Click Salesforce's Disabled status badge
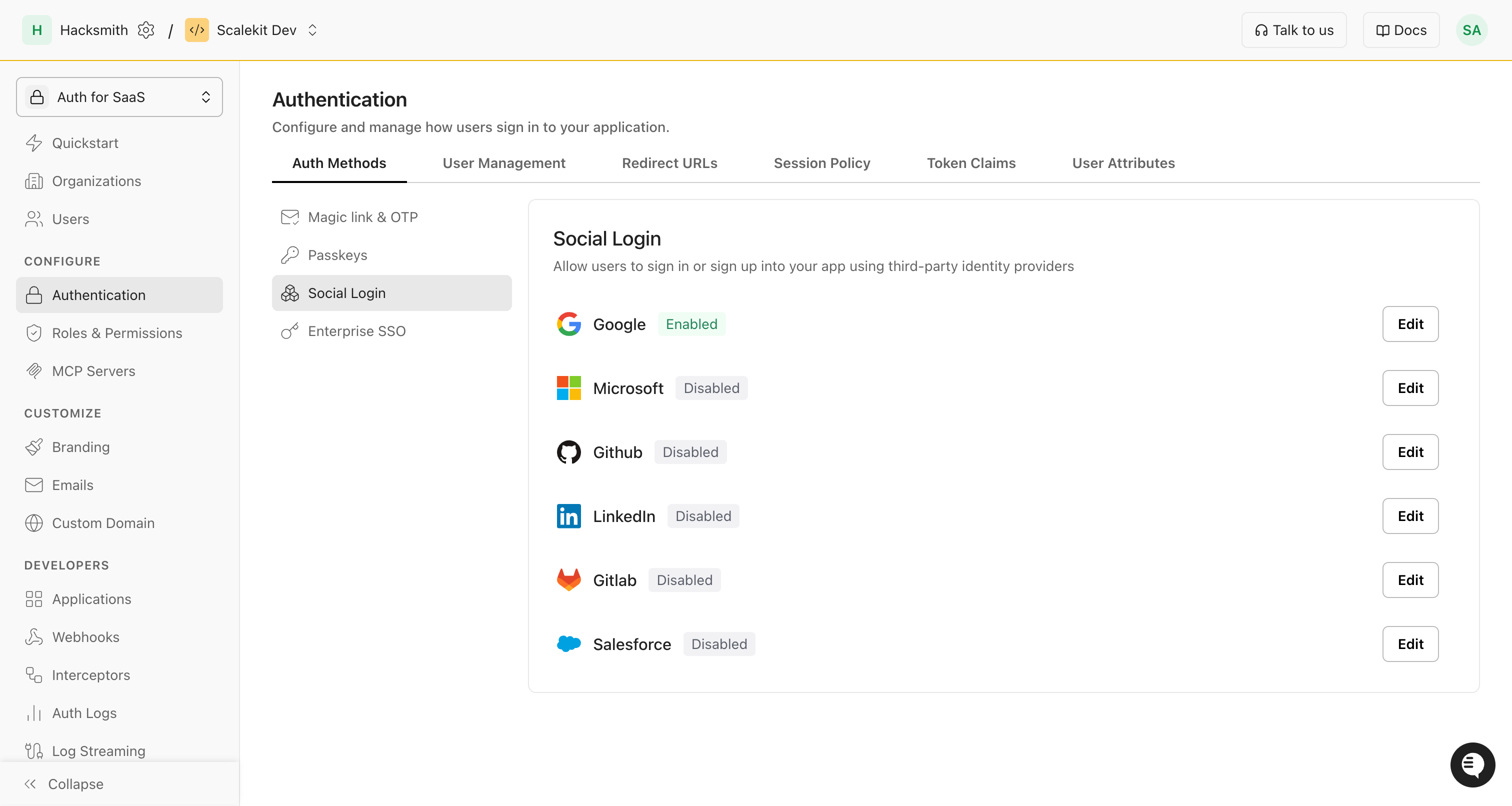Image resolution: width=1512 pixels, height=806 pixels. (x=719, y=644)
